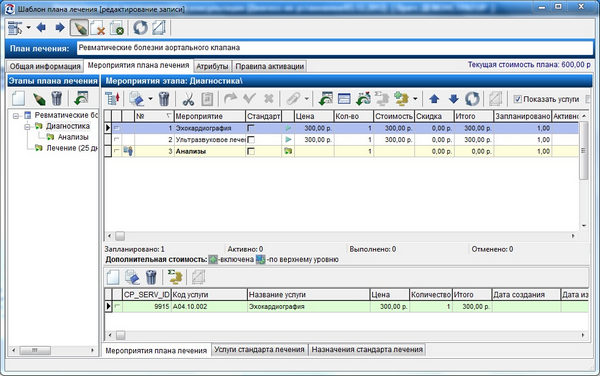Click the sigma coins icon in services toolbar
This screenshot has height=376, width=600.
(175, 277)
